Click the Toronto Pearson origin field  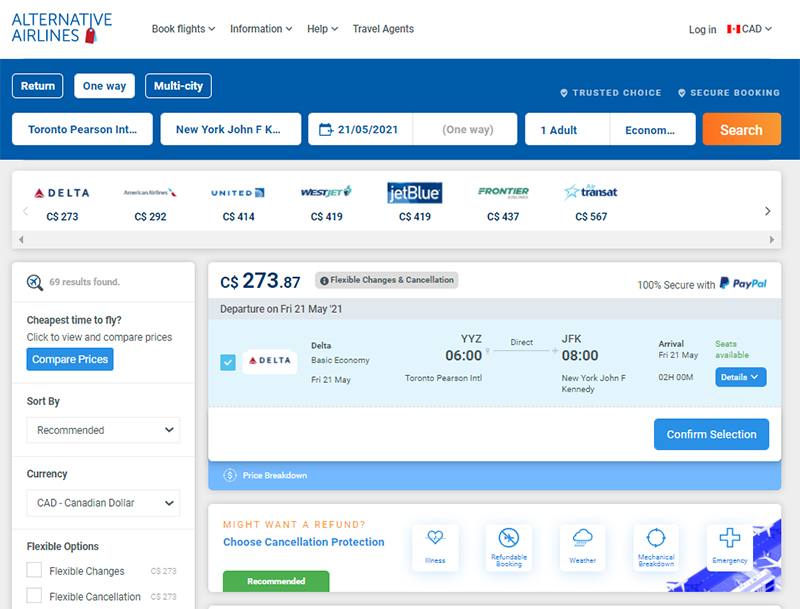pos(82,130)
